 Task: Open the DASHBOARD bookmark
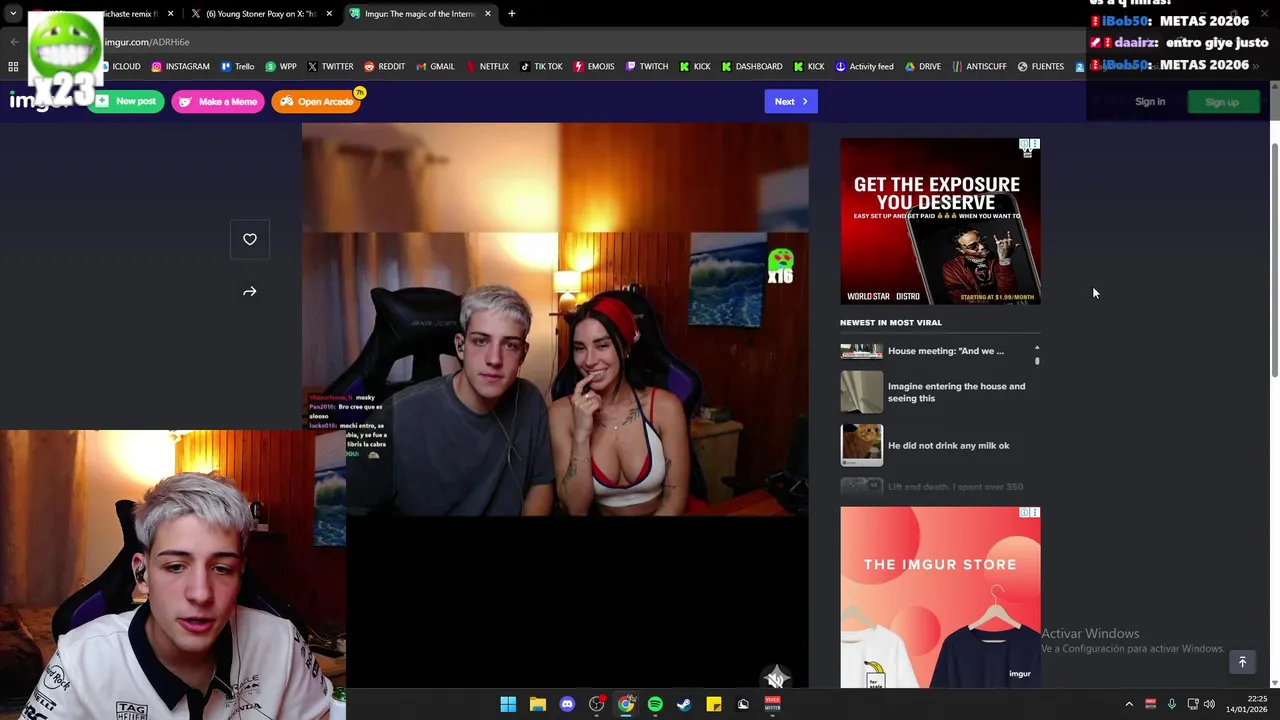click(x=751, y=67)
